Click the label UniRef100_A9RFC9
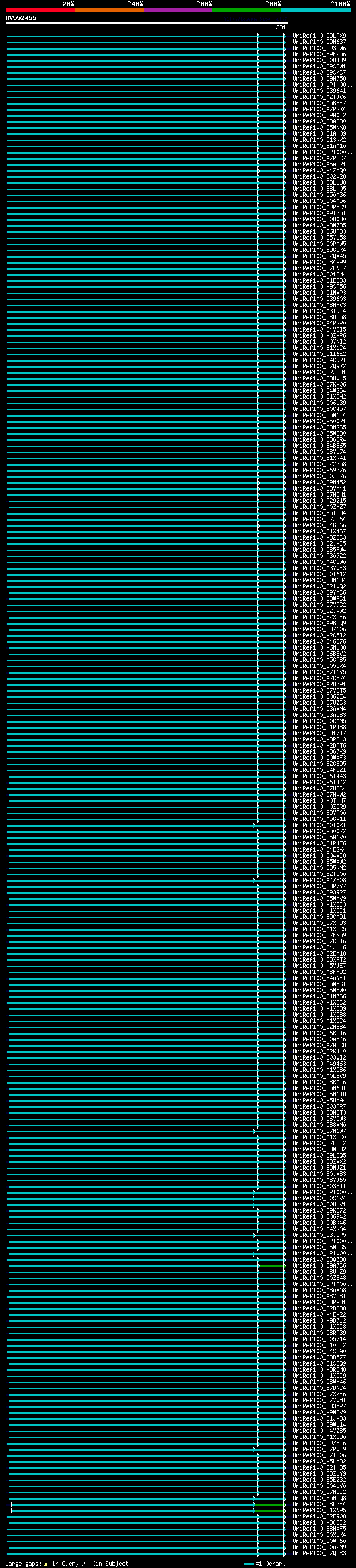356x1568 pixels. coord(319,207)
